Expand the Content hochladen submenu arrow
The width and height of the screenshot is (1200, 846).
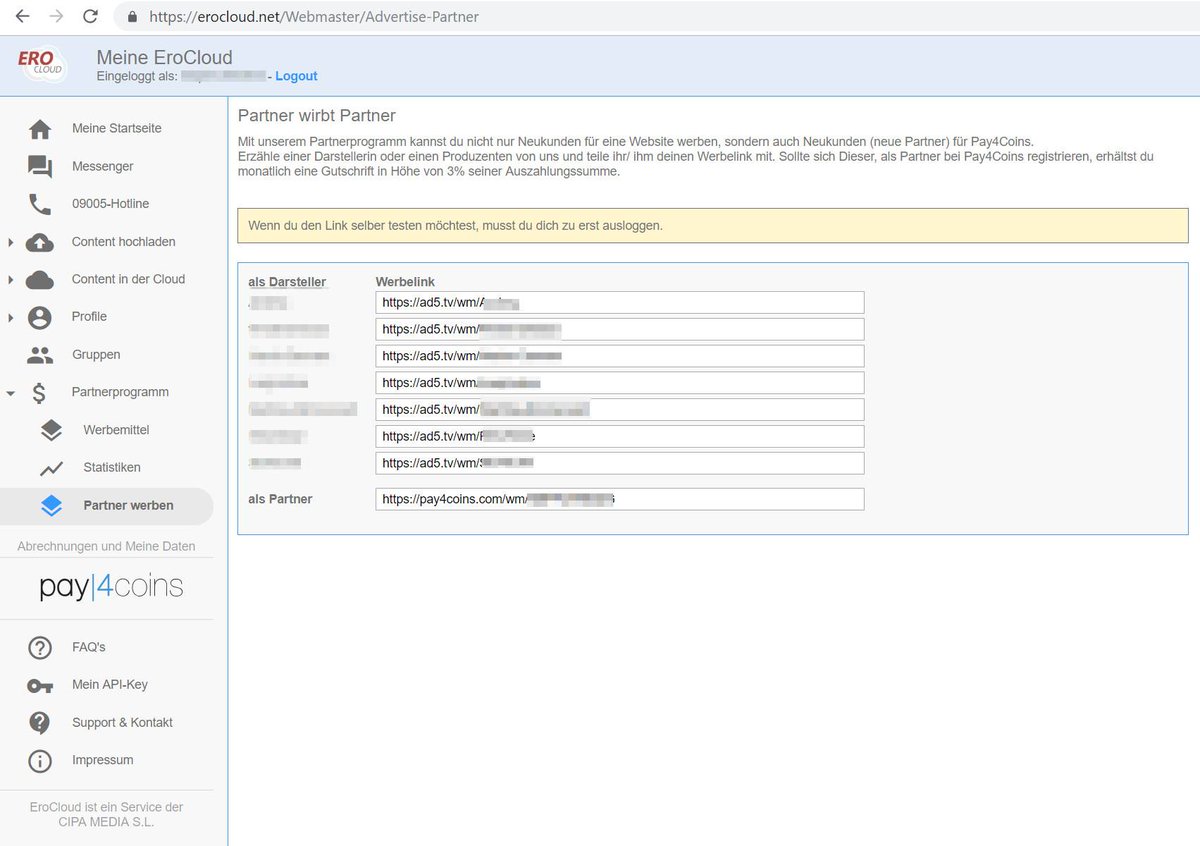(x=10, y=242)
